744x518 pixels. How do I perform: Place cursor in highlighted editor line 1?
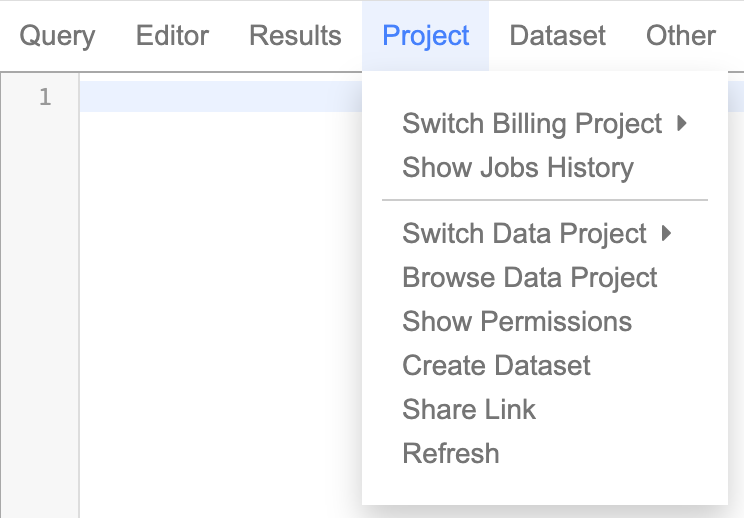pos(220,98)
